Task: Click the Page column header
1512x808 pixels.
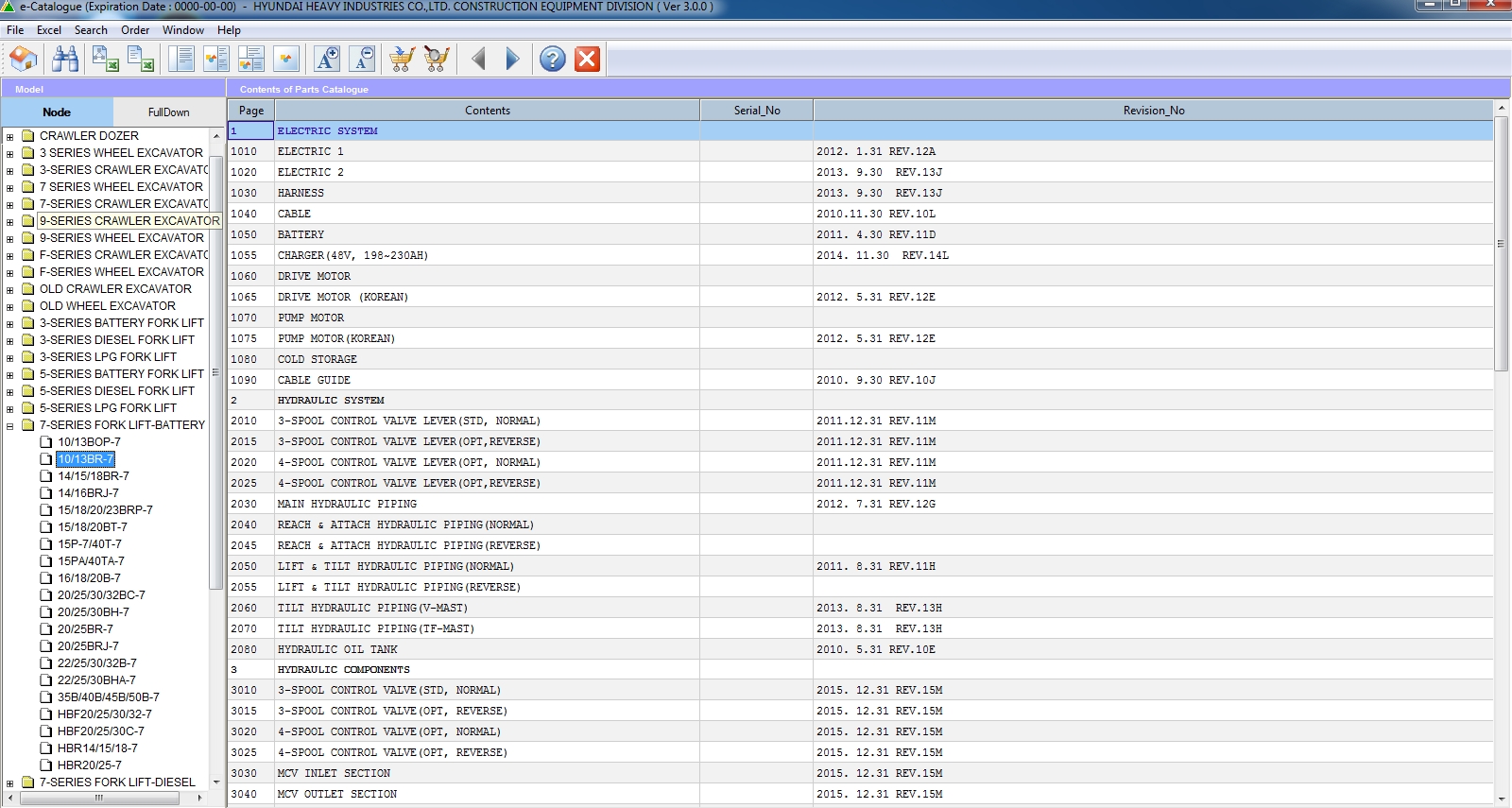Action: tap(251, 111)
